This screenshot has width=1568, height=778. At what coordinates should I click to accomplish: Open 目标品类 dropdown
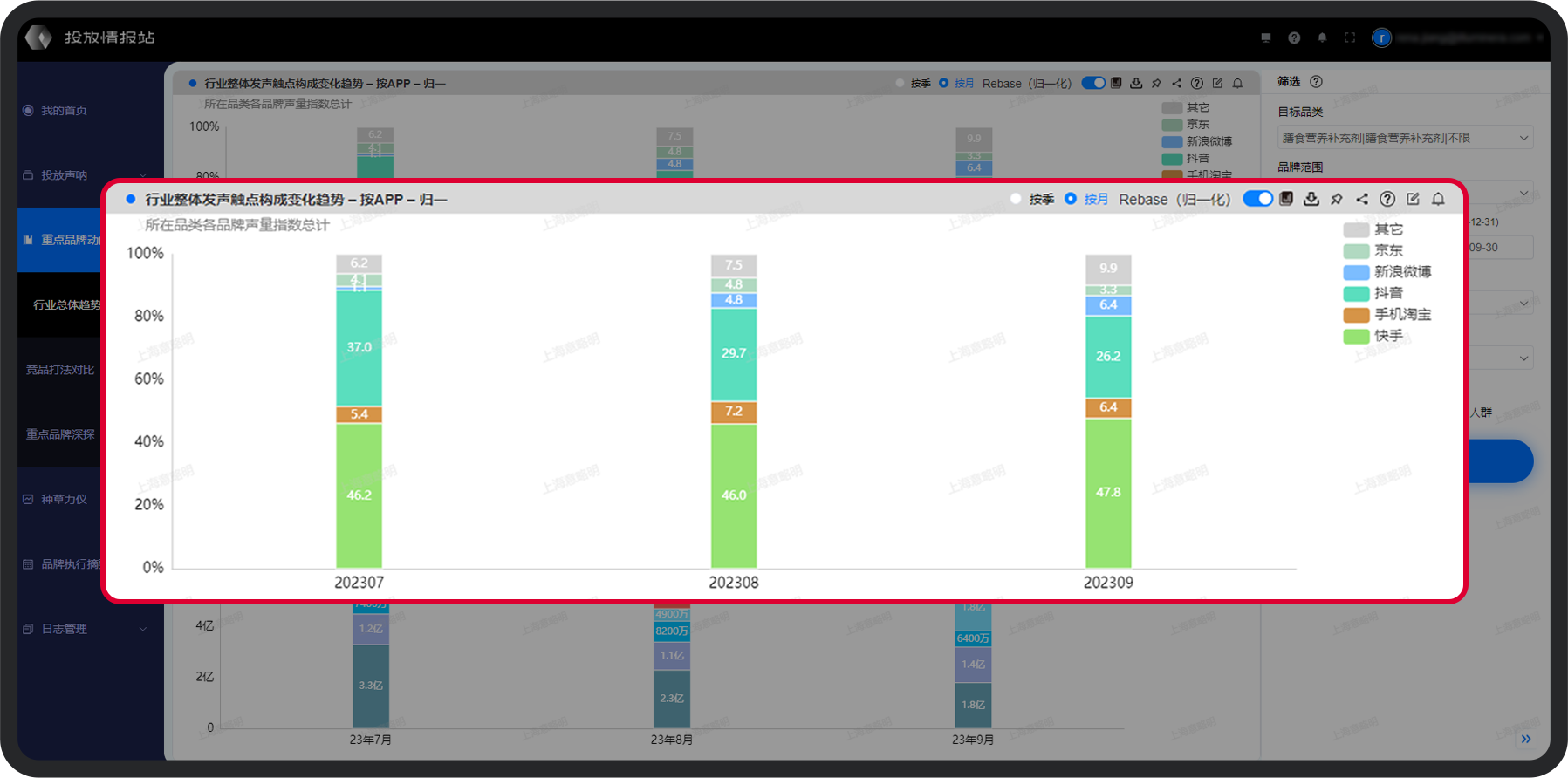pos(1405,138)
